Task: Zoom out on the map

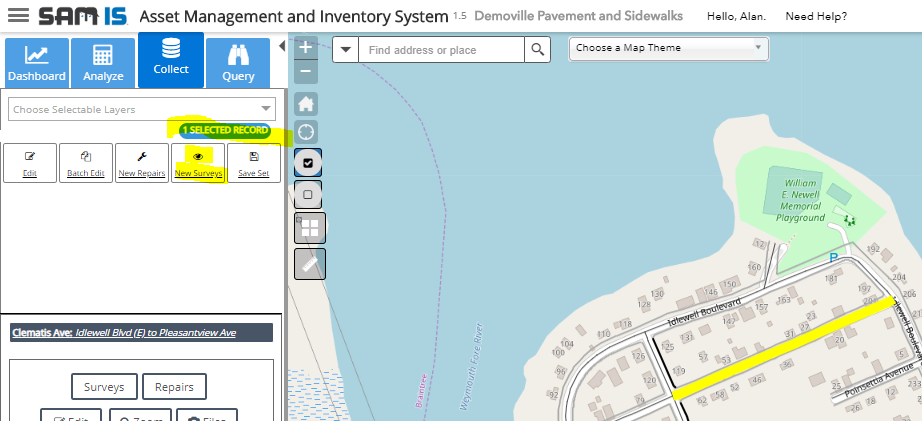Action: coord(307,72)
